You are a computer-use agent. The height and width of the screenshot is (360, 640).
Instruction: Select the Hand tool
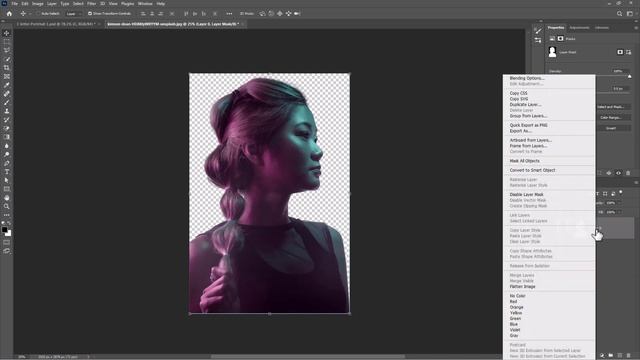click(x=7, y=198)
